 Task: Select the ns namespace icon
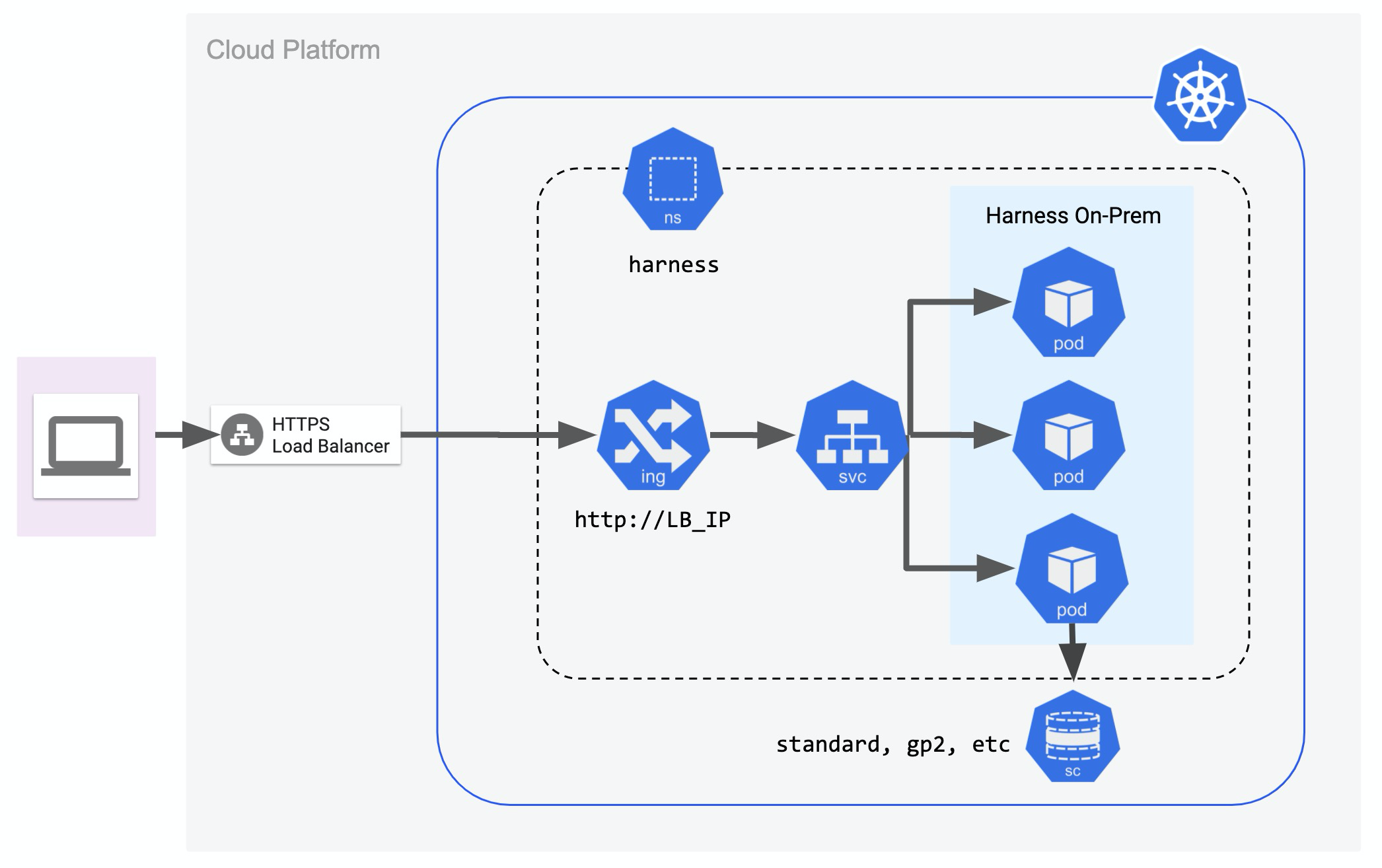pos(673,179)
